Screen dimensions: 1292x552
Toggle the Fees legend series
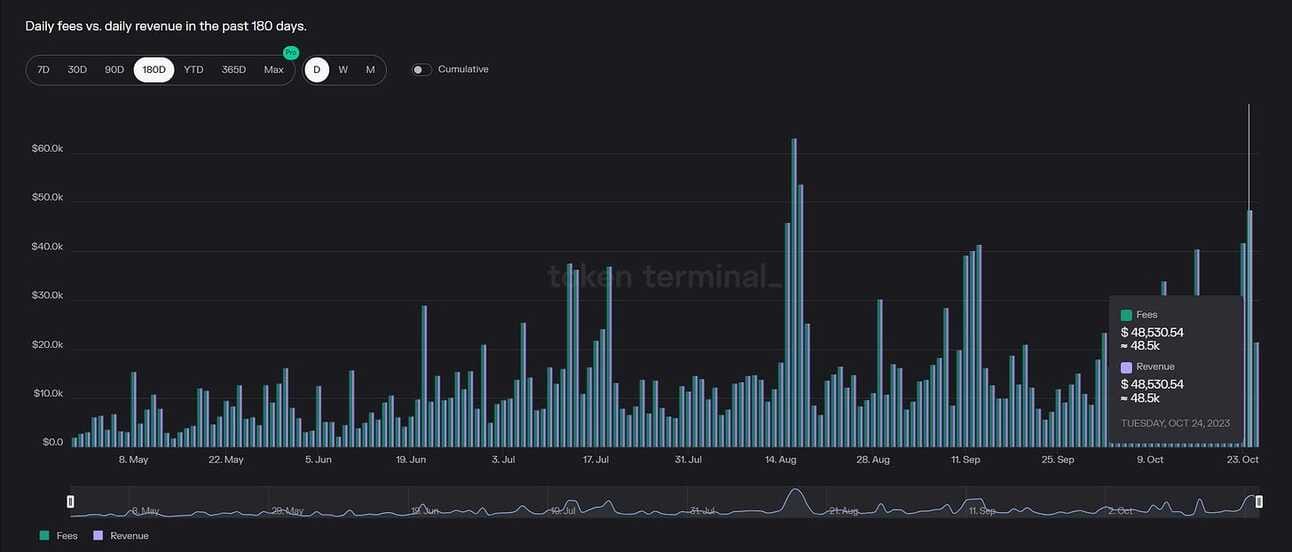click(x=58, y=536)
